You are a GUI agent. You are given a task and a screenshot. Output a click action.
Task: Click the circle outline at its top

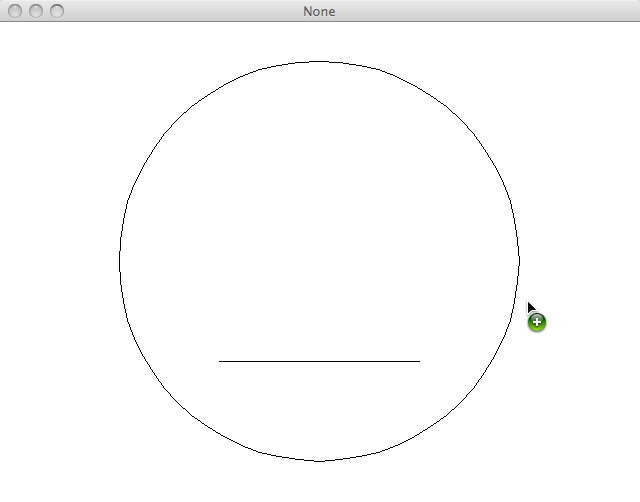pyautogui.click(x=319, y=62)
